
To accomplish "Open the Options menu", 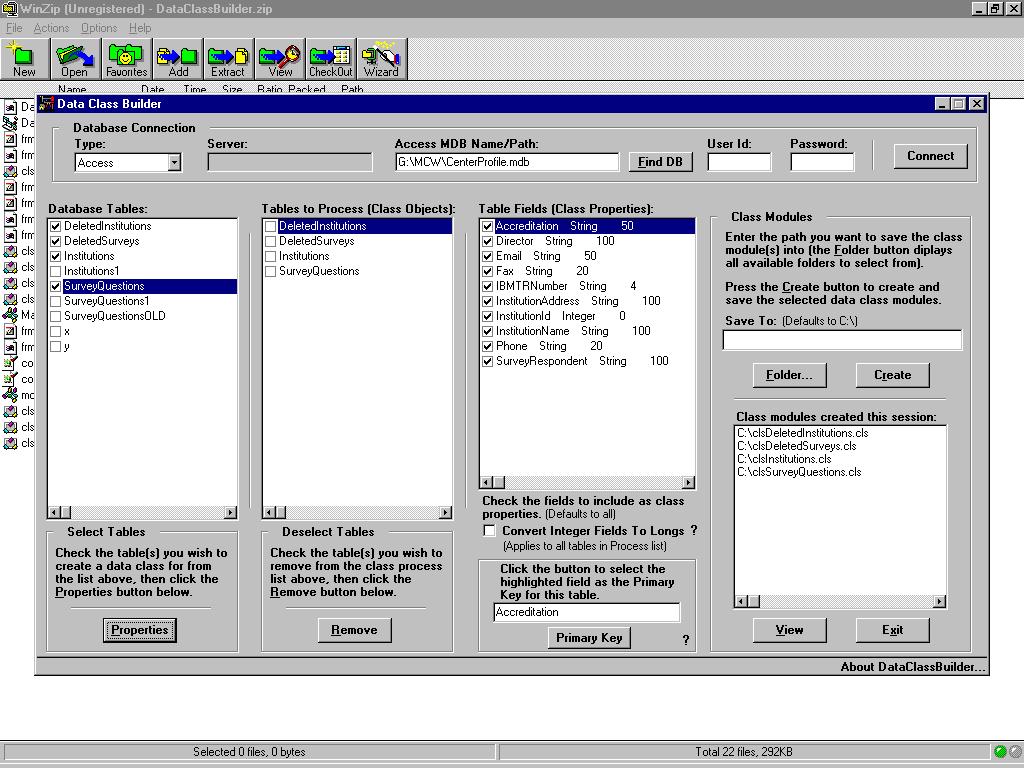I will [99, 28].
